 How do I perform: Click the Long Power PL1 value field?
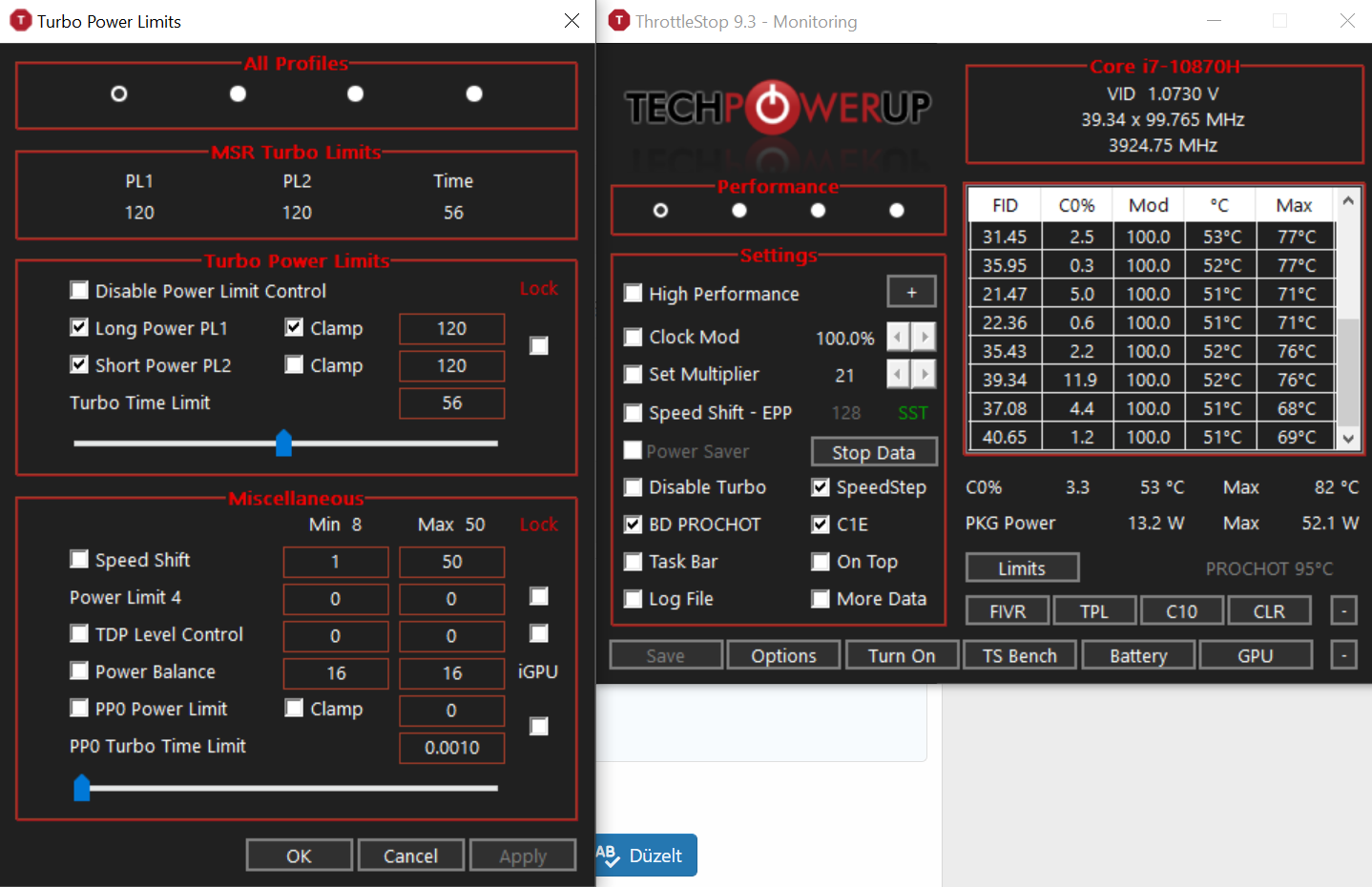click(x=451, y=328)
